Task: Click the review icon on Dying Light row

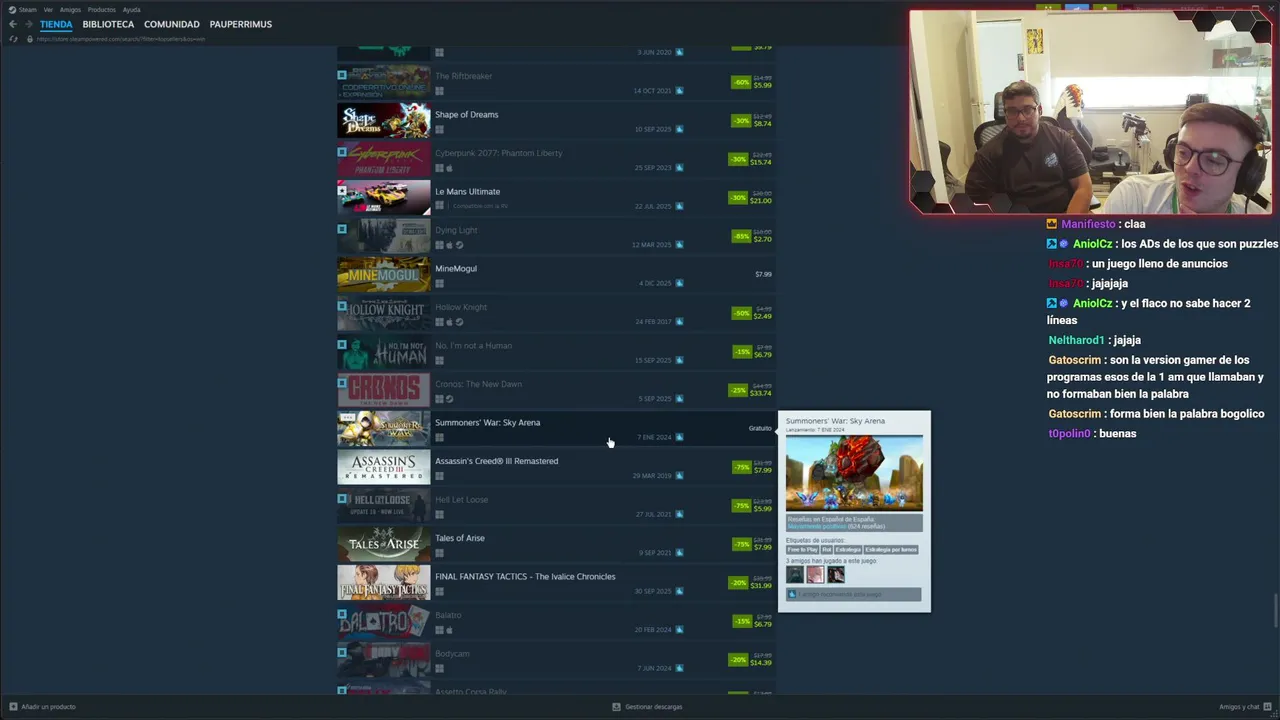Action: [679, 245]
